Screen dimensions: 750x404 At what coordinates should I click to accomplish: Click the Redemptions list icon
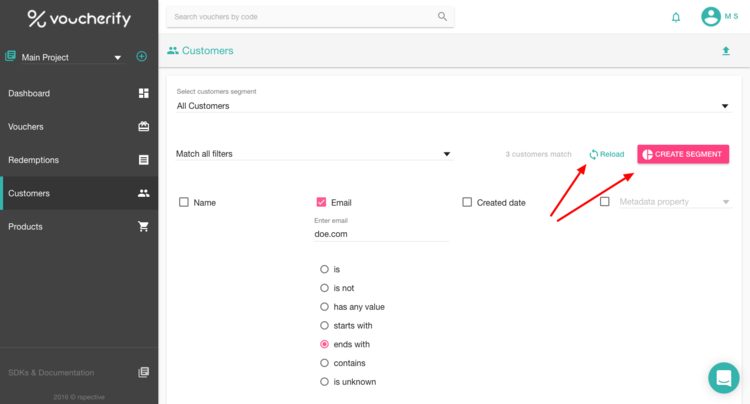tap(143, 160)
